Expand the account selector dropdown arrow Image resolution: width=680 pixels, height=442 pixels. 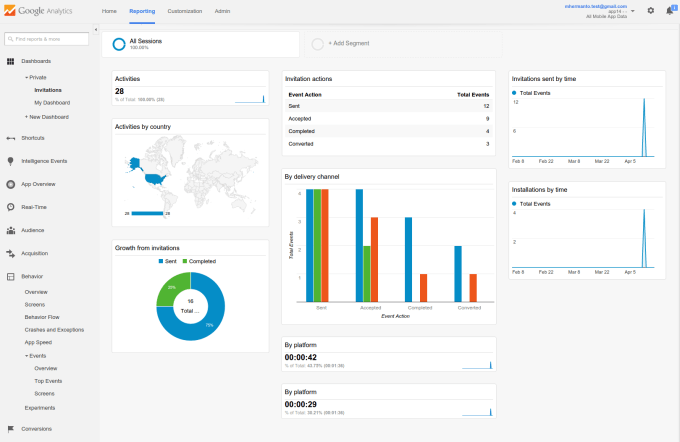pos(633,11)
